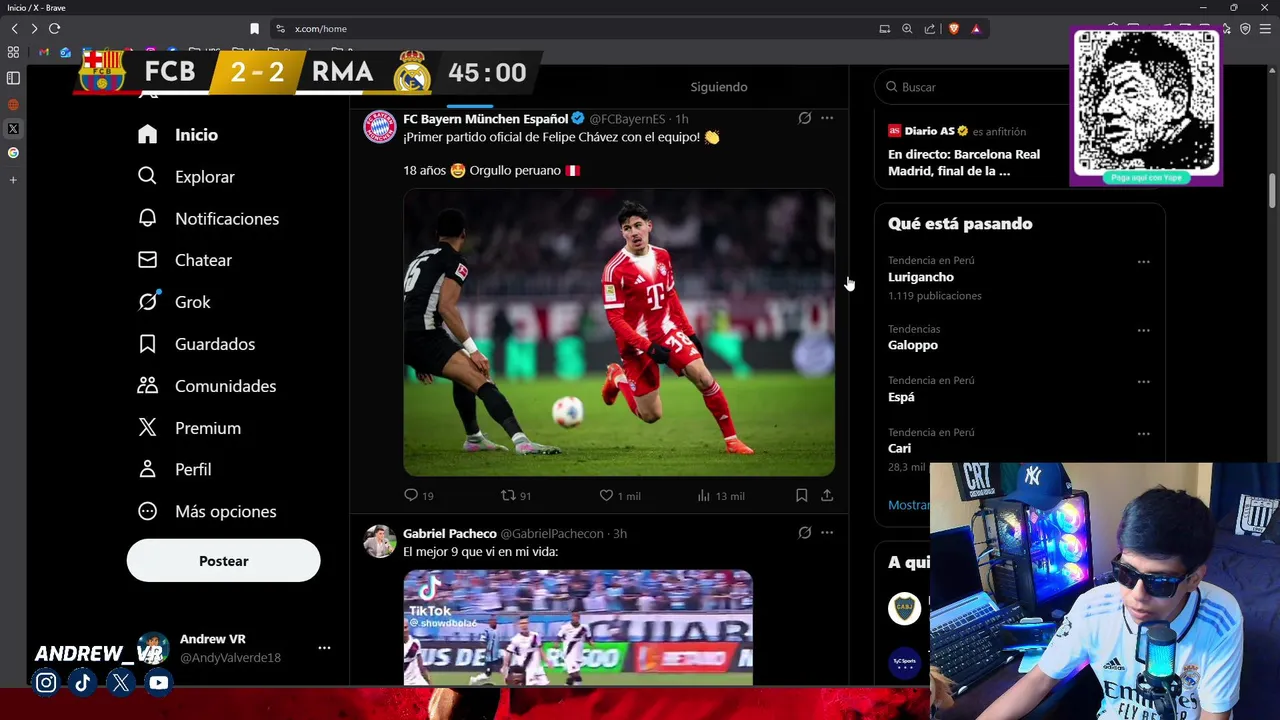1280x720 pixels.
Task: Open Gabriel Pacheco profile avatar
Action: coord(380,541)
